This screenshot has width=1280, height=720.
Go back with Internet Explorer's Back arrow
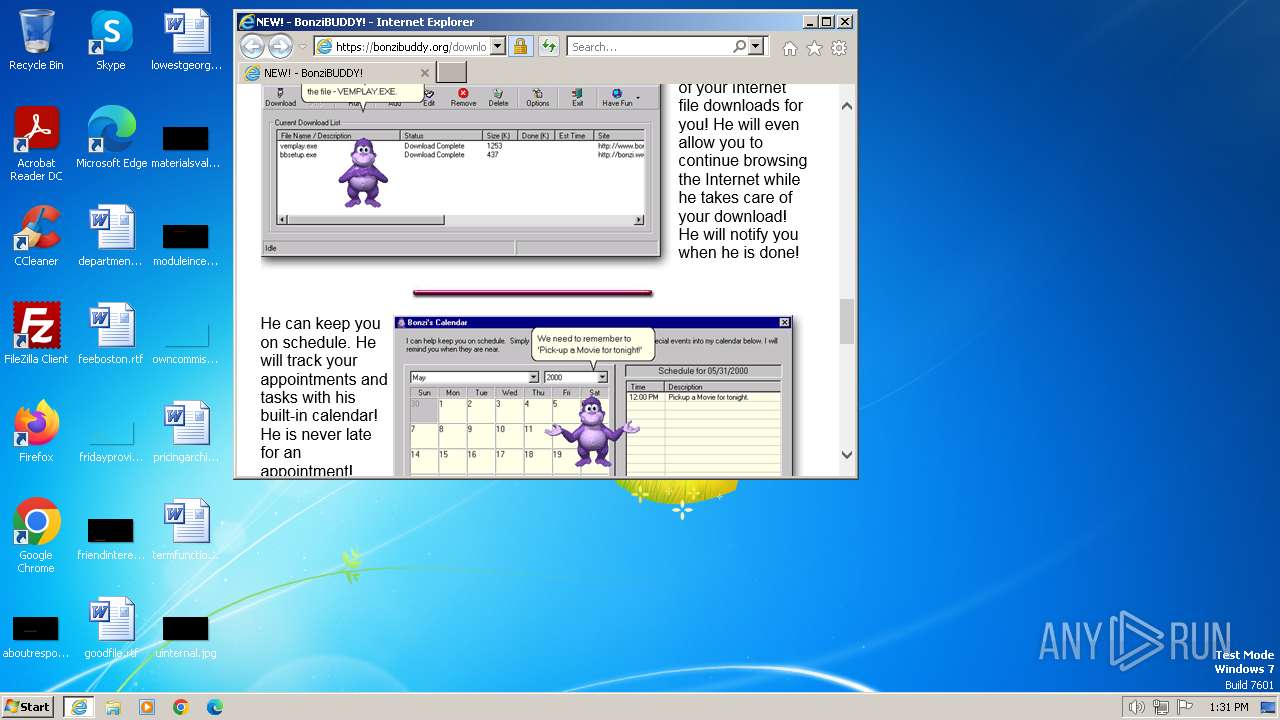tap(252, 46)
